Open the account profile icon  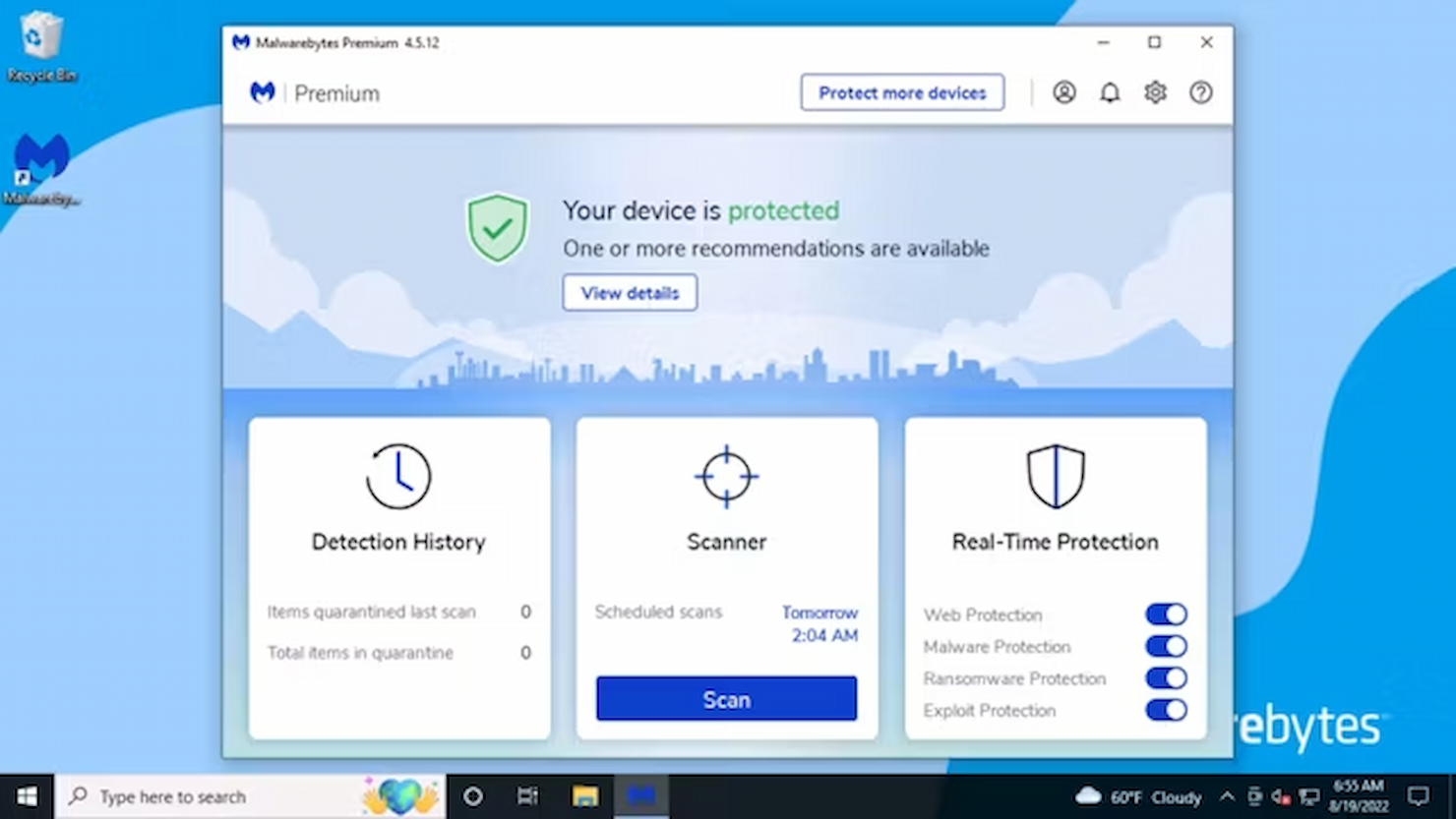click(x=1063, y=92)
